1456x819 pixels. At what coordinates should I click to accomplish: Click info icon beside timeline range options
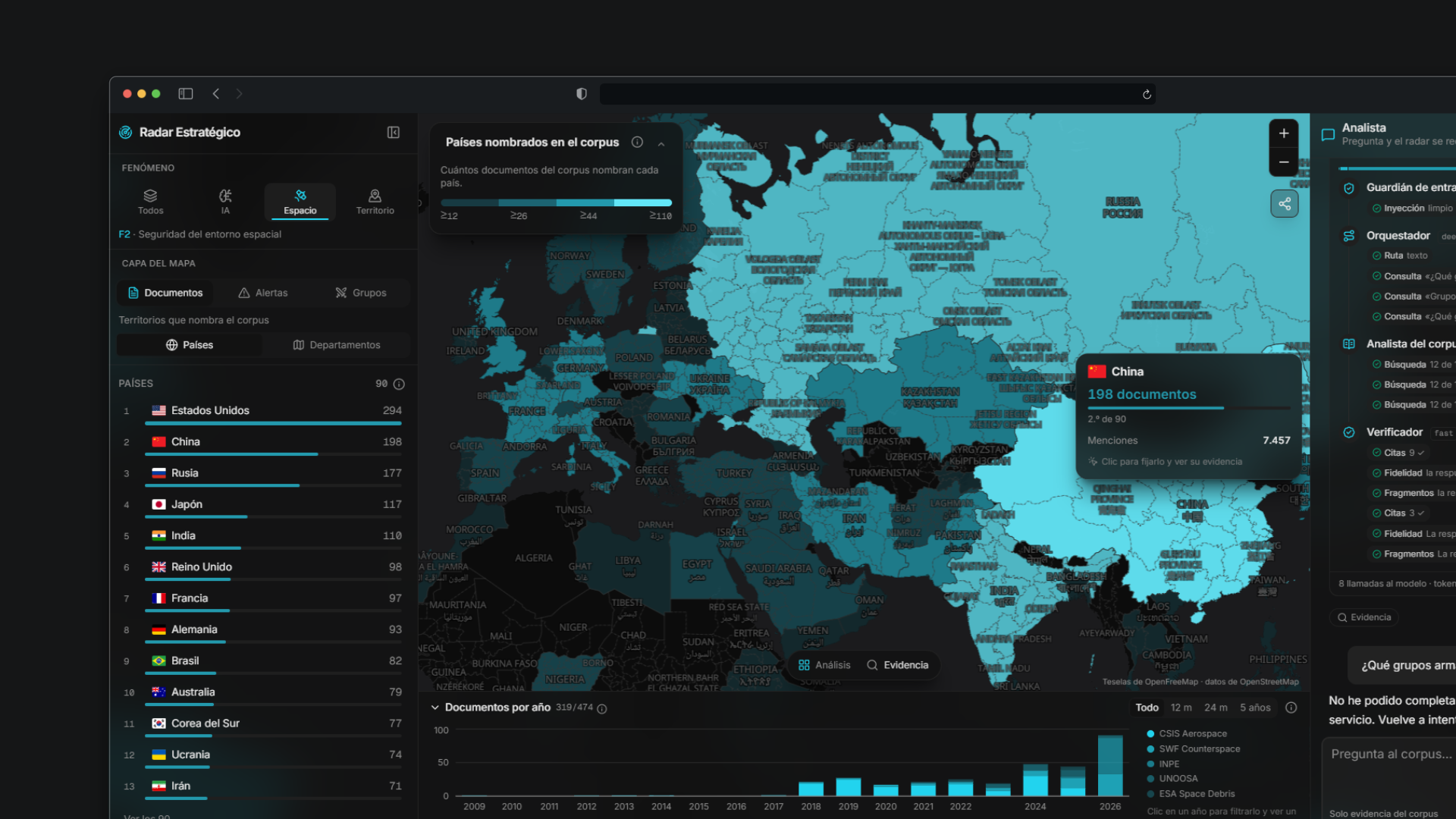pos(1291,708)
